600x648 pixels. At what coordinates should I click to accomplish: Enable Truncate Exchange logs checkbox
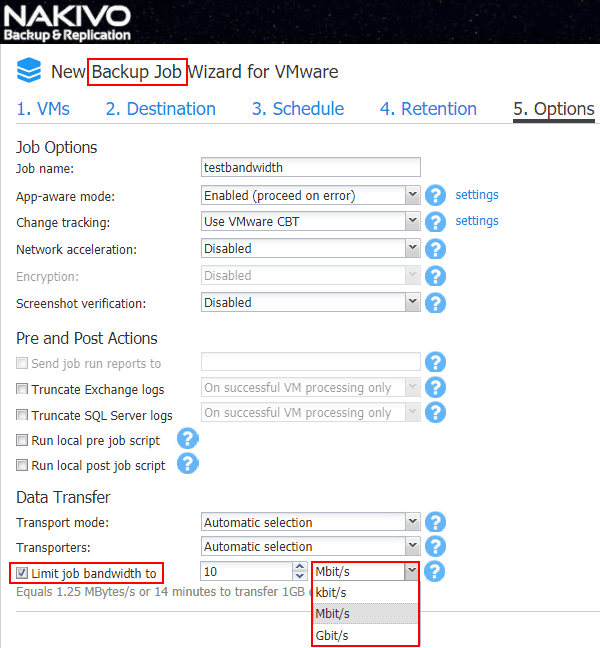coord(22,389)
